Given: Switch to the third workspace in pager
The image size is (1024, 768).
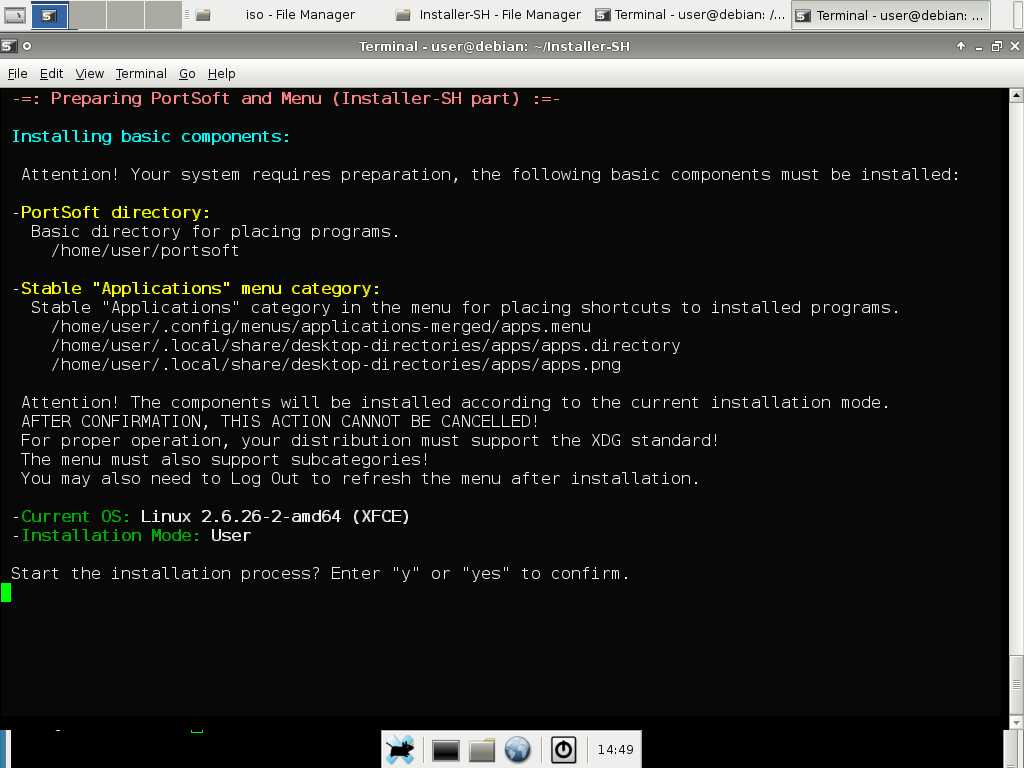Looking at the screenshot, I should click(125, 15).
